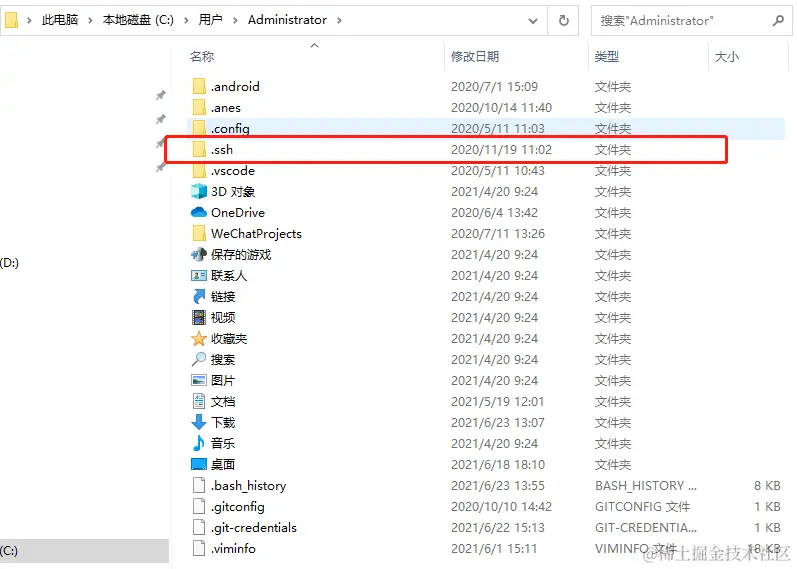Expand chevron after 用户 in breadcrumb
This screenshot has height=569, width=797.
pyautogui.click(x=235, y=20)
